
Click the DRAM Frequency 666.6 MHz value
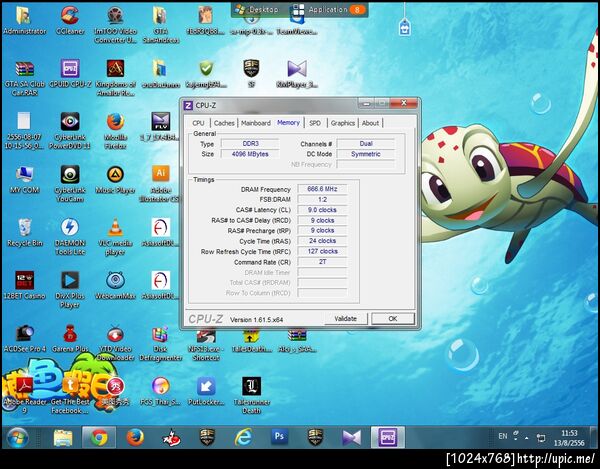(x=323, y=189)
